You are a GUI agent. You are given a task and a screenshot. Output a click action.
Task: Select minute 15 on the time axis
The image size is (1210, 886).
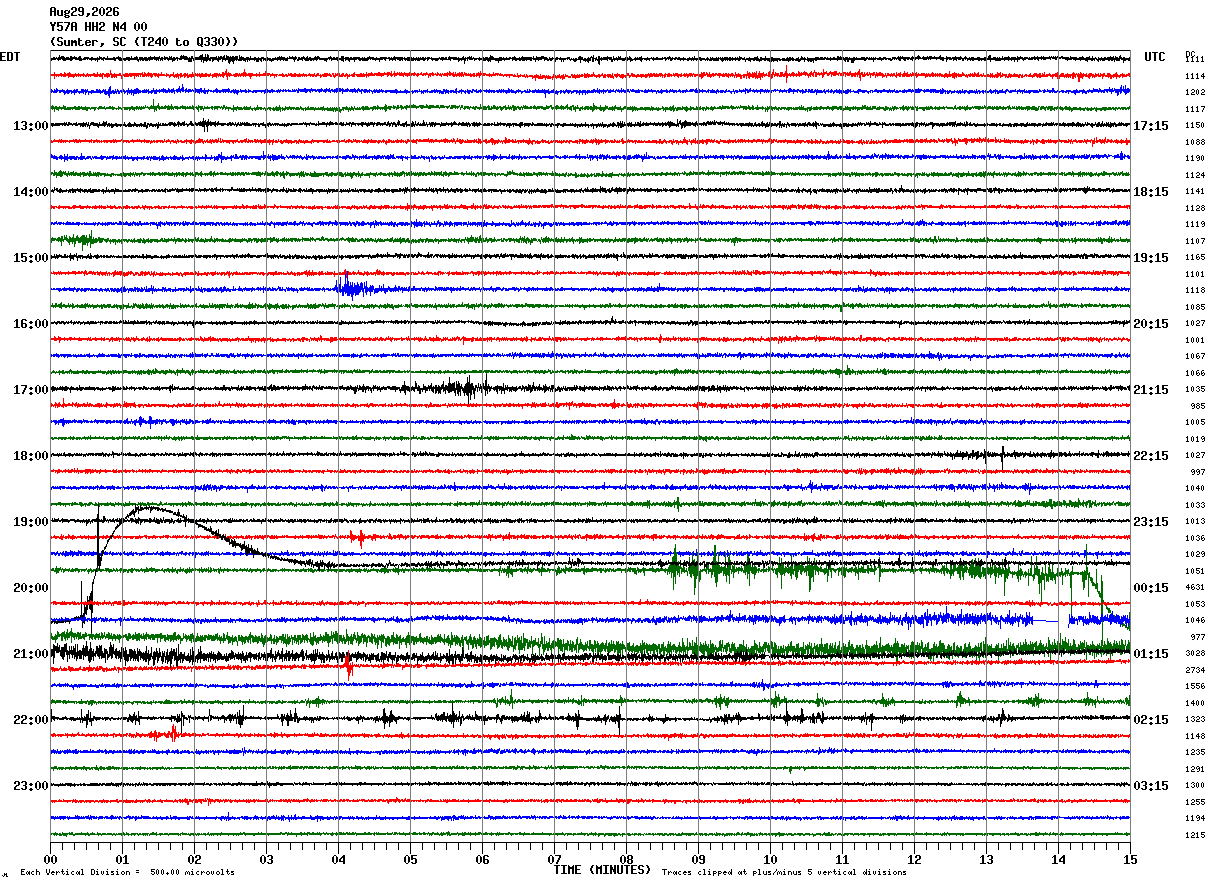(x=1130, y=859)
